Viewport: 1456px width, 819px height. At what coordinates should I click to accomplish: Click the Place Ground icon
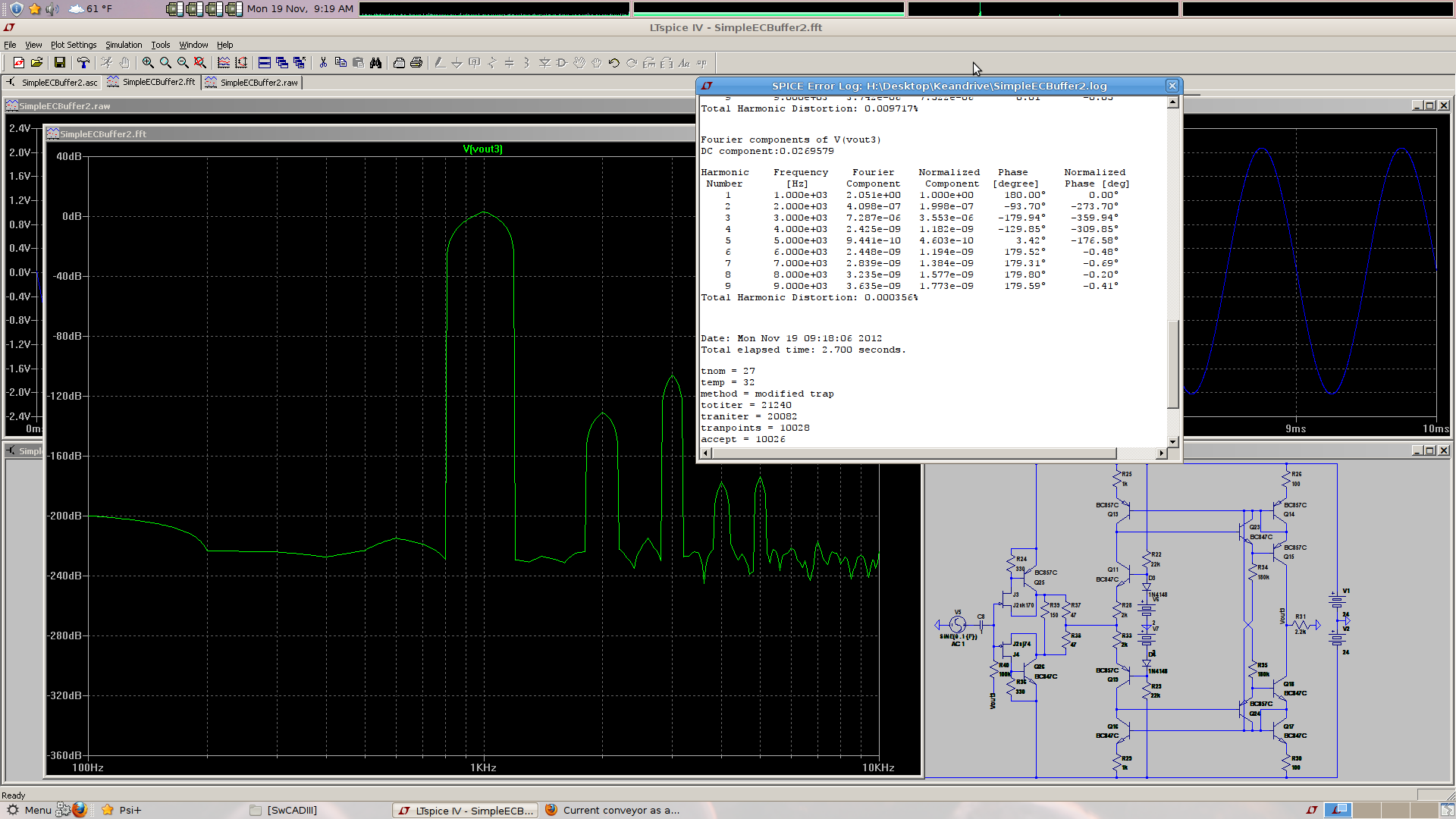point(457,63)
